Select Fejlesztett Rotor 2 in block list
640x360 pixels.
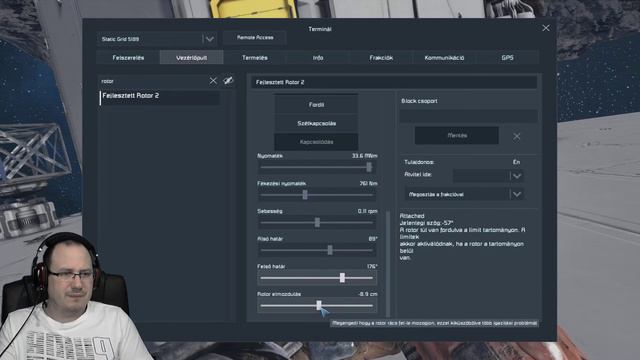pos(160,98)
